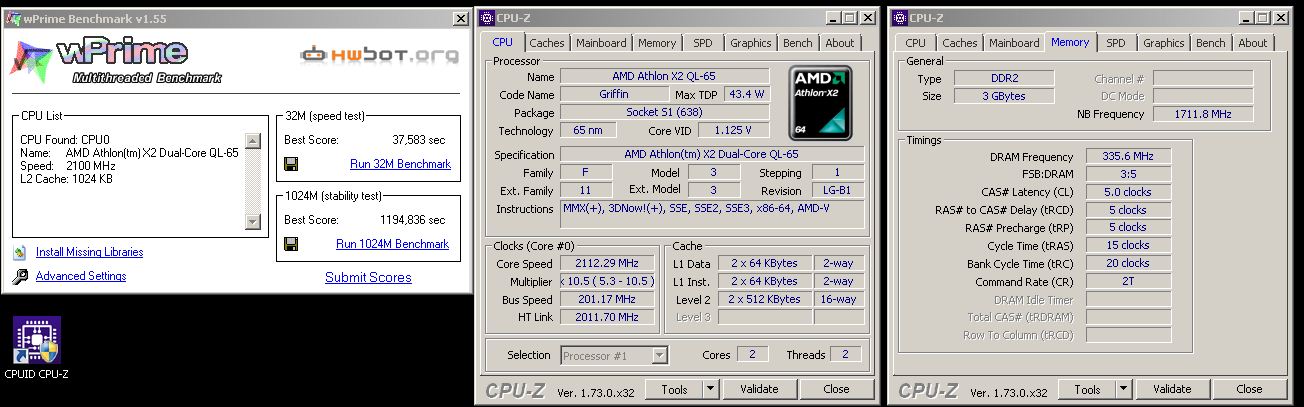
Task: Click the Package value Socket S1 (638)
Action: click(x=664, y=112)
